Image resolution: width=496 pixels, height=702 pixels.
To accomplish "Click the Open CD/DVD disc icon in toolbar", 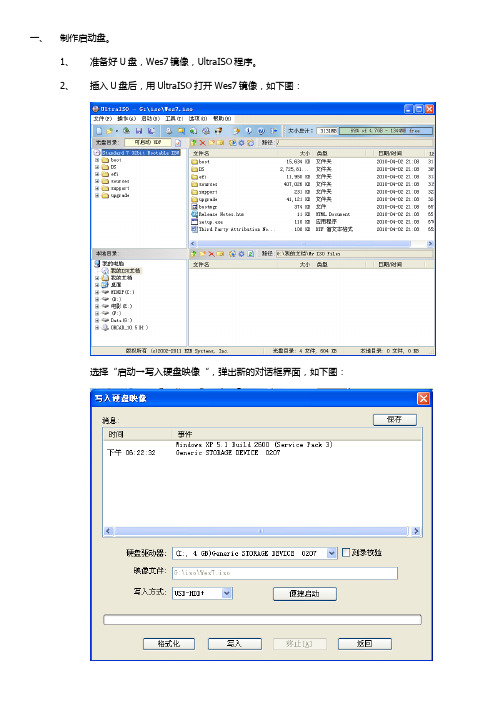I will click(x=127, y=131).
